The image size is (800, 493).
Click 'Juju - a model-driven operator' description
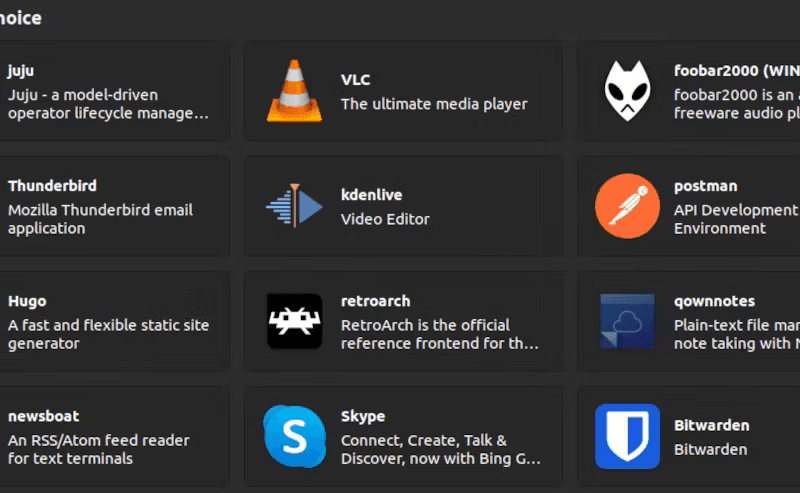[108, 104]
